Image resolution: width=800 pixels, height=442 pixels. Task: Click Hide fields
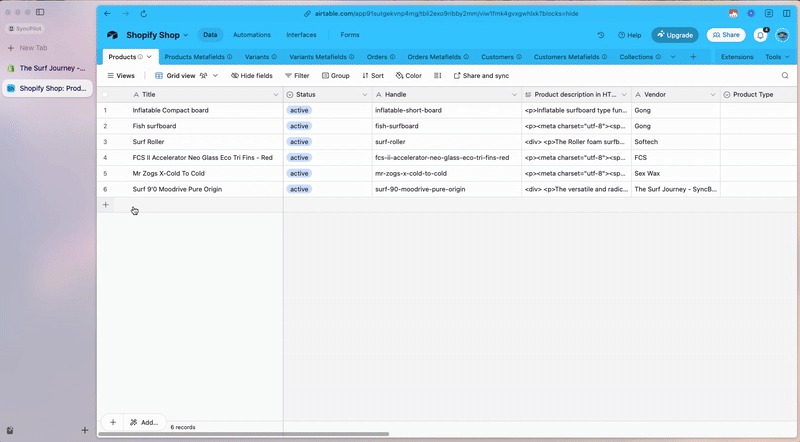pyautogui.click(x=252, y=76)
